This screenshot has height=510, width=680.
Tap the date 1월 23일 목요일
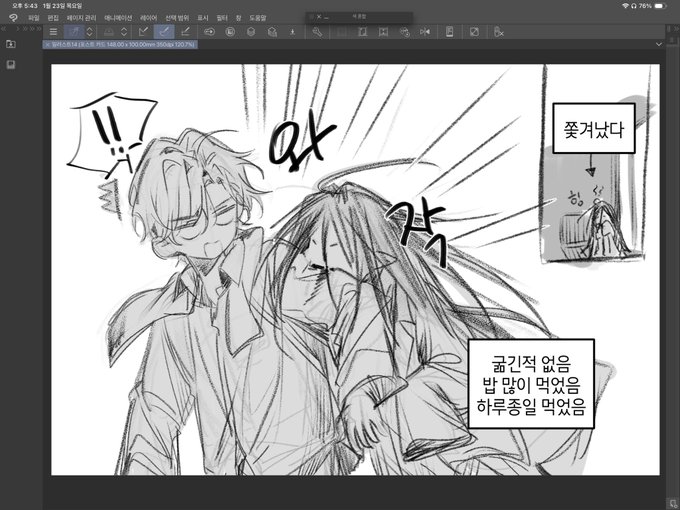tap(63, 6)
